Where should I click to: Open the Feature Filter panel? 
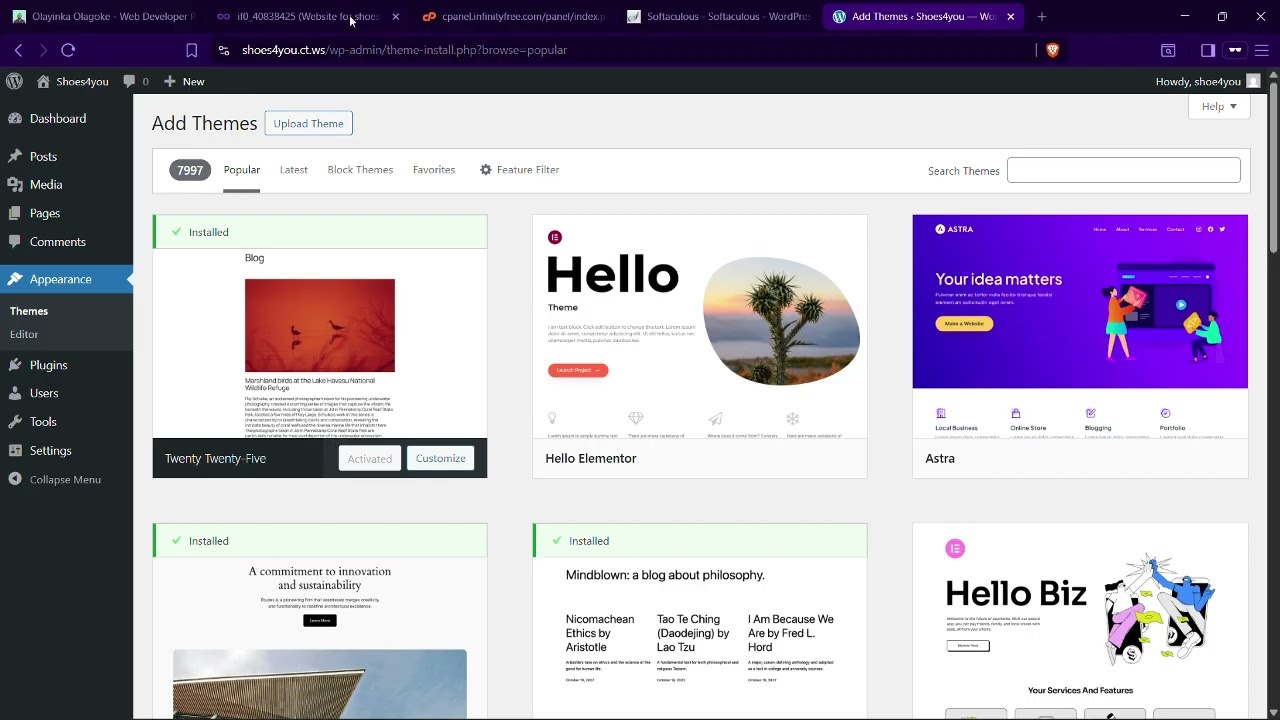coord(519,170)
